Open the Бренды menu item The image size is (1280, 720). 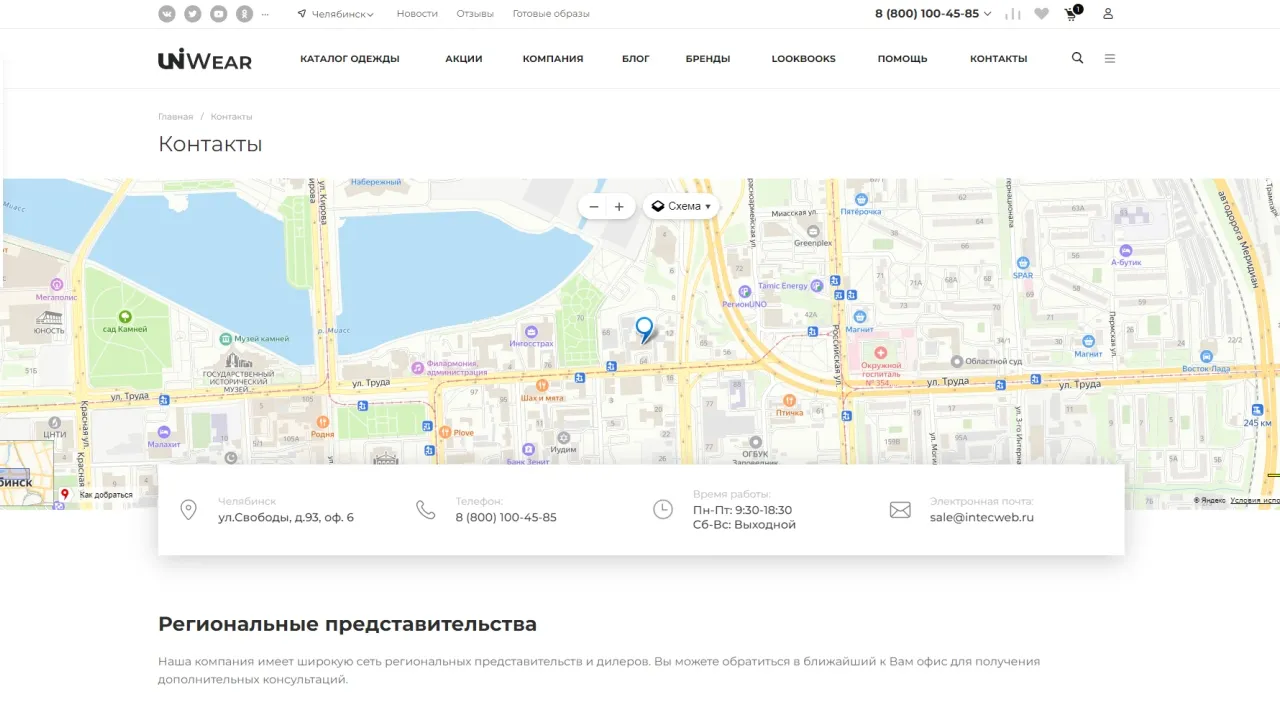pyautogui.click(x=708, y=59)
